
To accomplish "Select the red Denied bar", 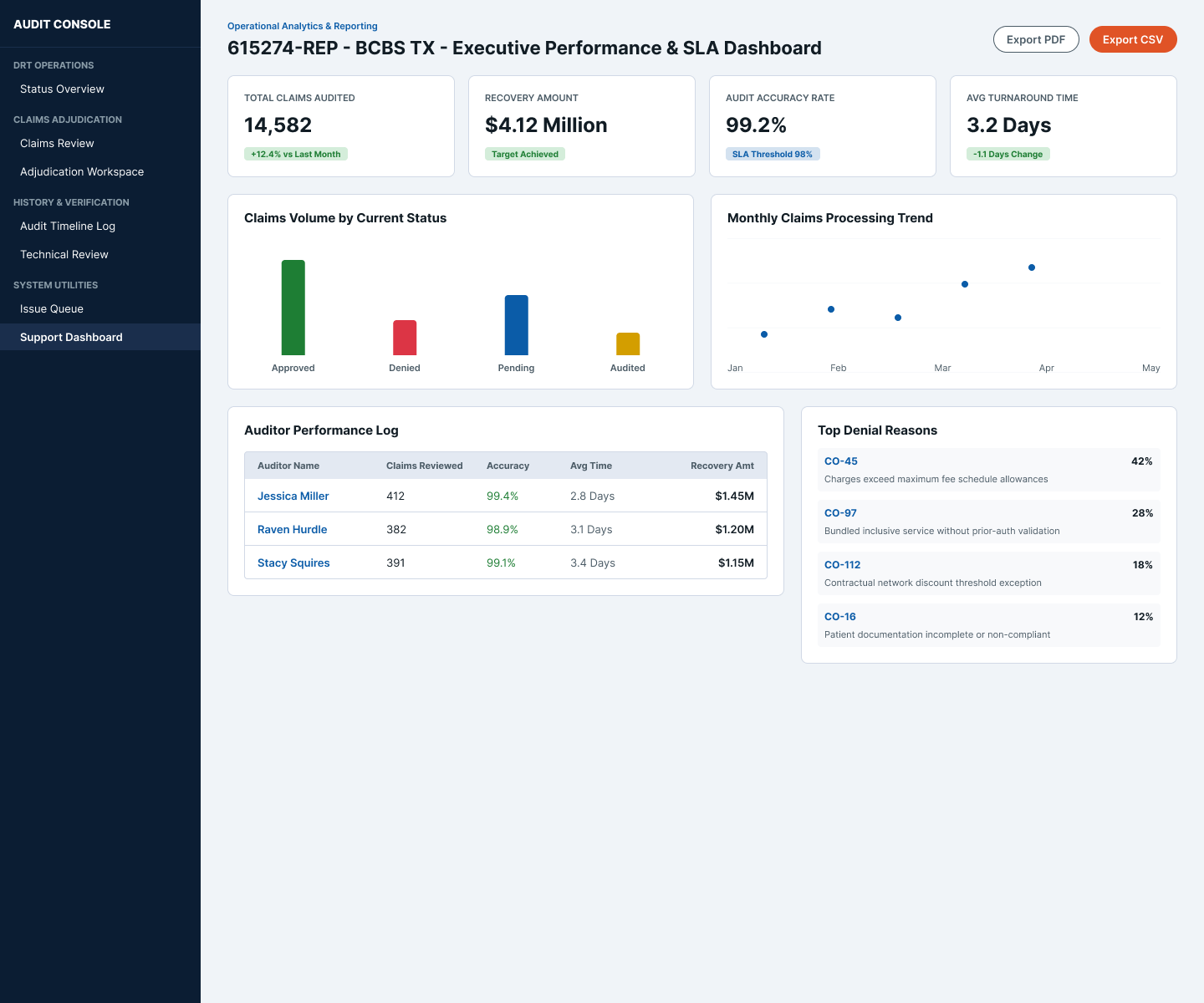I will tap(405, 338).
